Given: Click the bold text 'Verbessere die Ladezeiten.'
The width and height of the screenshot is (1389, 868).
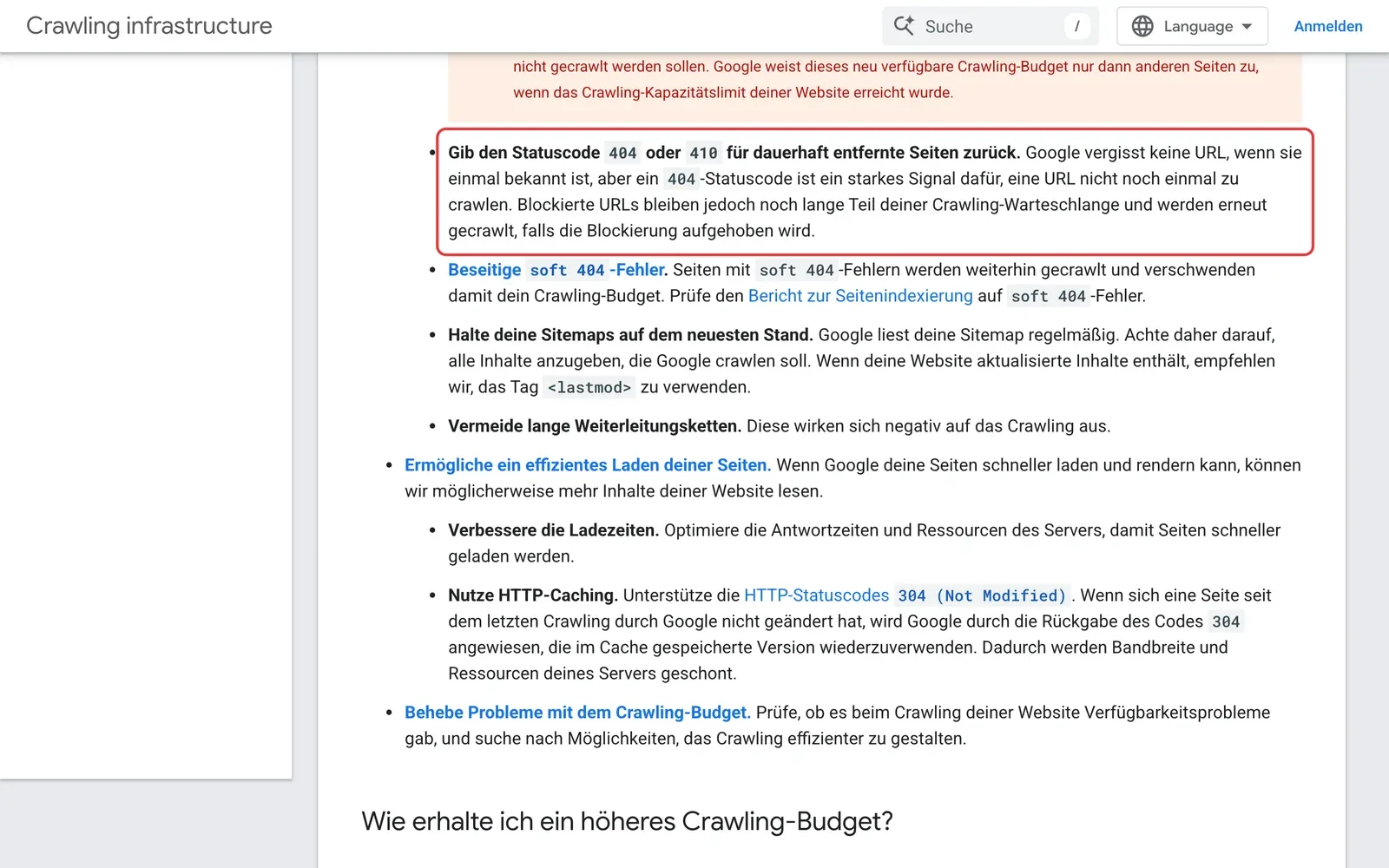Looking at the screenshot, I should point(554,530).
